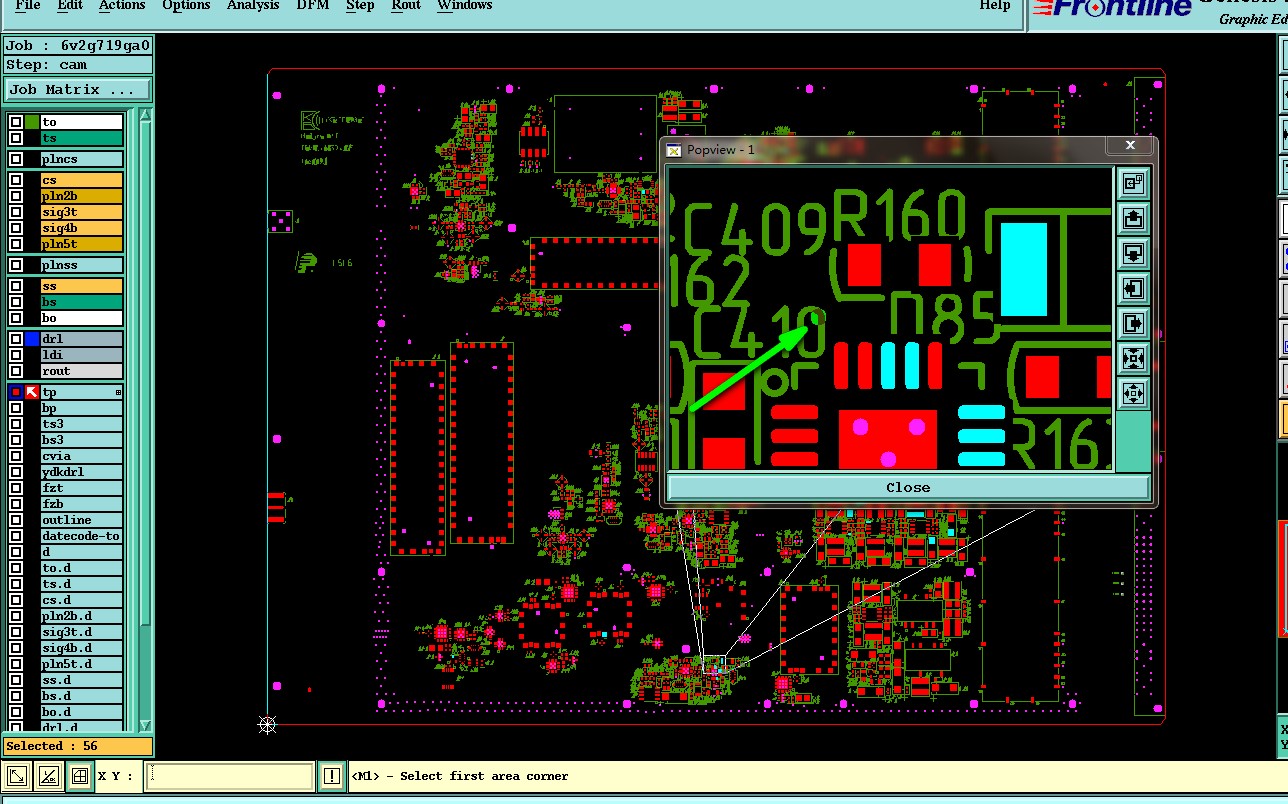Click the small expand icon on tp row
This screenshot has height=804, width=1288.
coord(118,392)
